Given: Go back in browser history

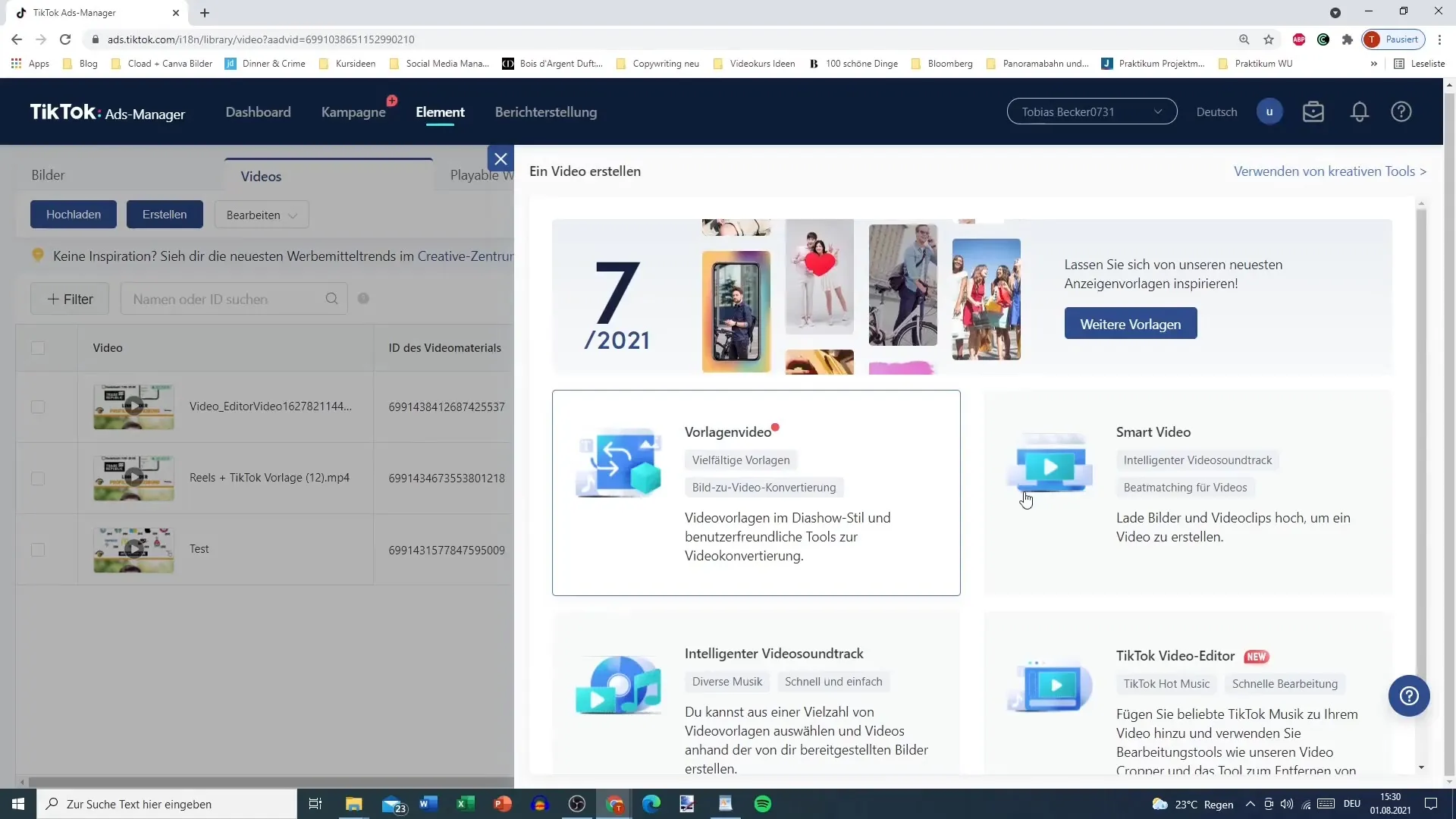Looking at the screenshot, I should tap(17, 39).
